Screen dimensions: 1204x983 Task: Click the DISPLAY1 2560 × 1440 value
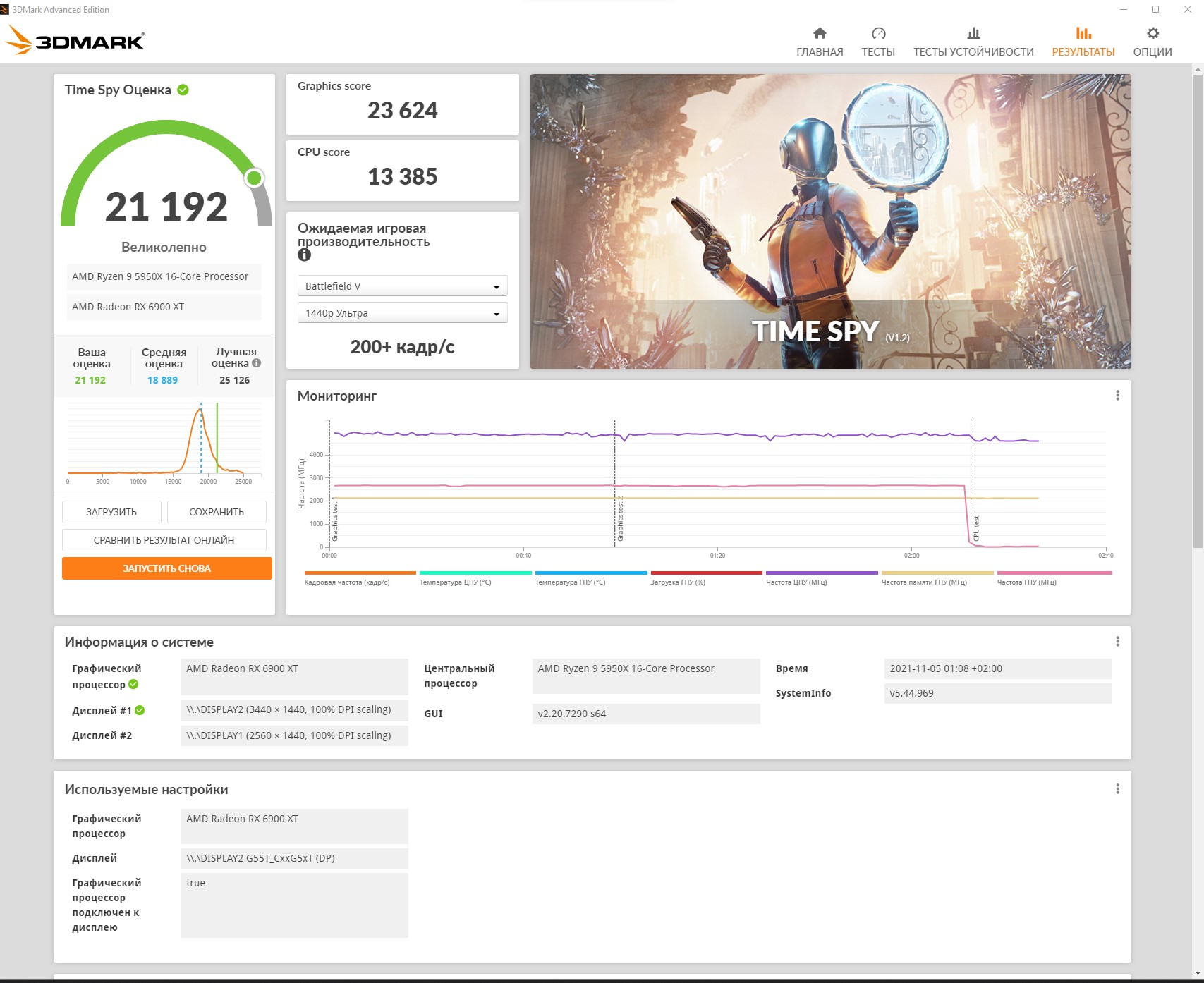click(294, 735)
